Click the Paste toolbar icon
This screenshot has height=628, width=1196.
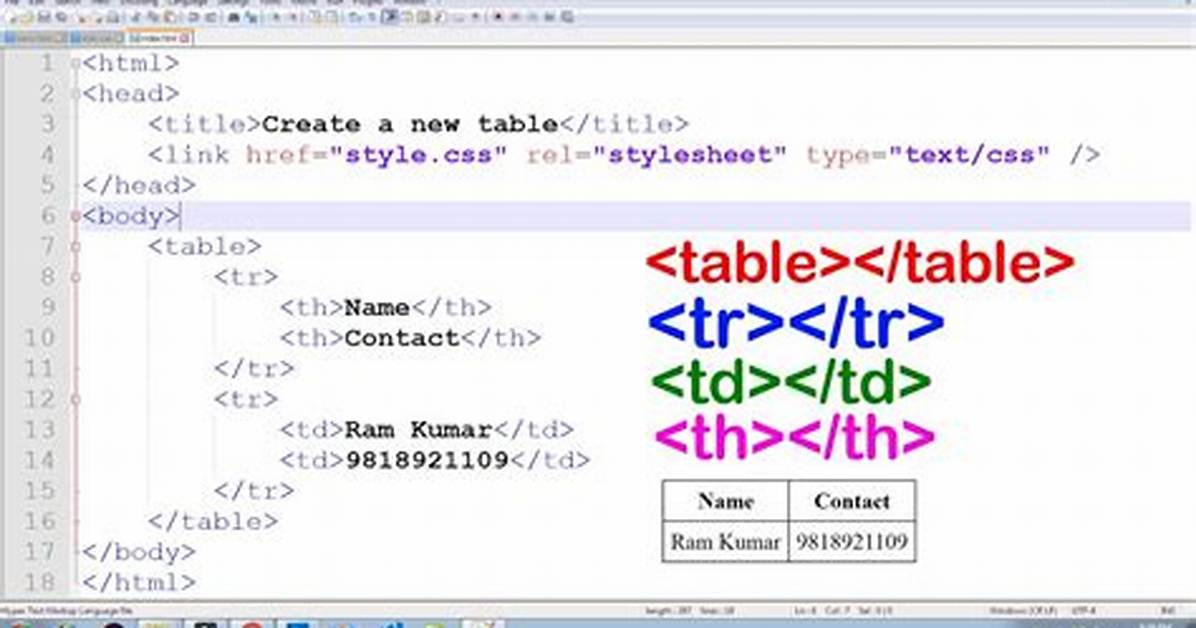coord(170,17)
